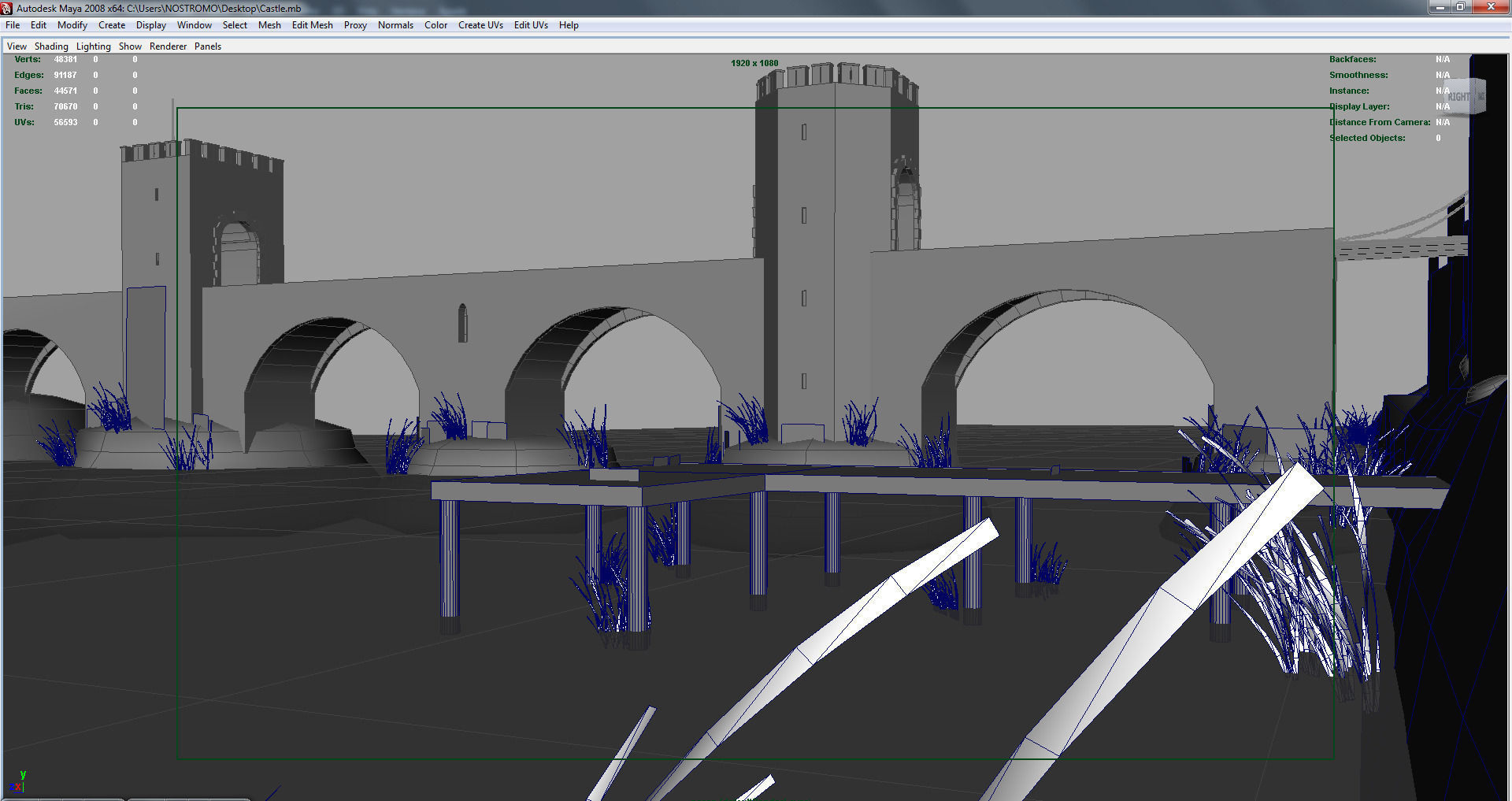This screenshot has height=801, width=1512.
Task: Click the 'Smoothness:' HUD label
Action: 1358,75
